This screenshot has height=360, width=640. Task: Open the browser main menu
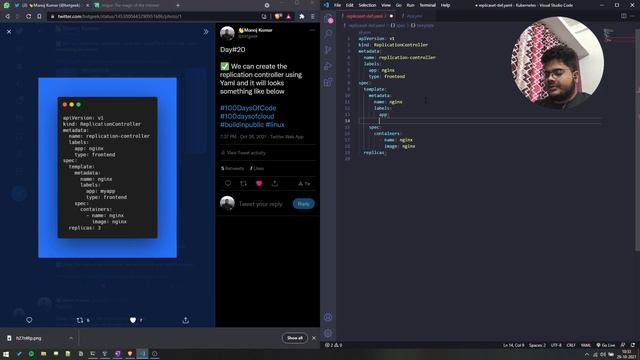(x=313, y=16)
